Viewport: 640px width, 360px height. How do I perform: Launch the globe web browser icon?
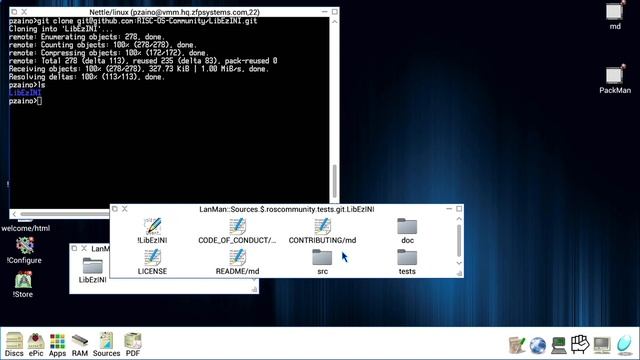pos(538,345)
